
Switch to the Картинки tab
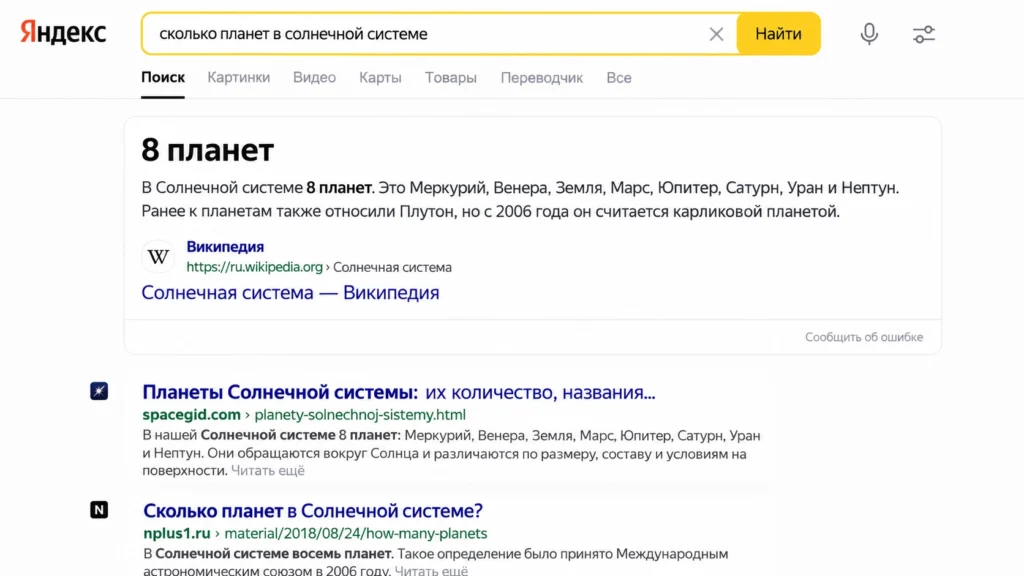tap(238, 78)
